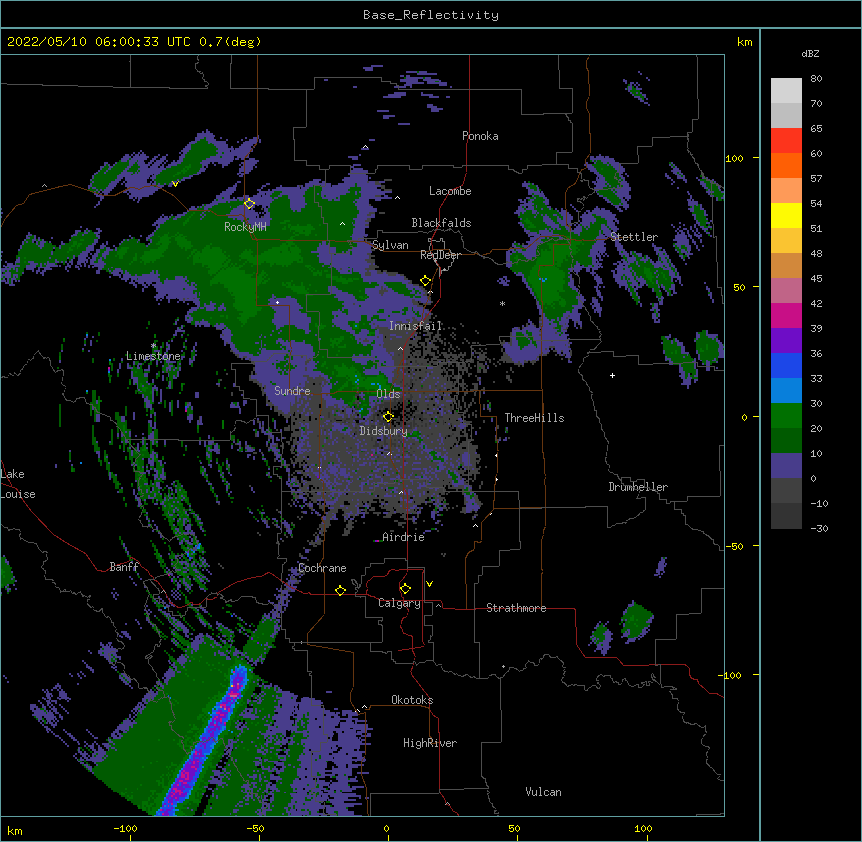862x842 pixels.
Task: Select the Limestone label
Action: tap(153, 356)
